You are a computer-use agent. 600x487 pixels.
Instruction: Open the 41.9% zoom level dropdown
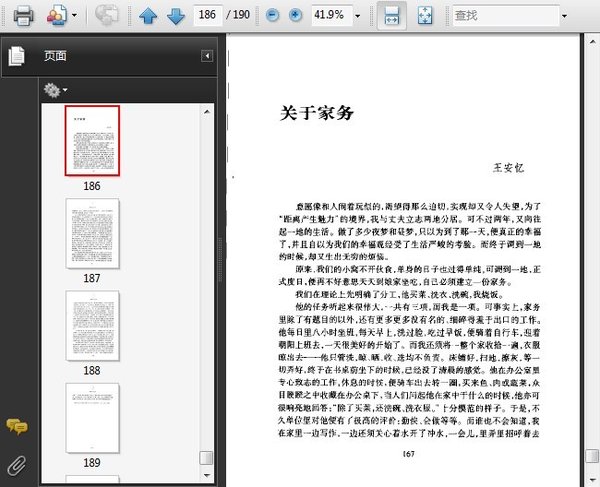click(353, 15)
